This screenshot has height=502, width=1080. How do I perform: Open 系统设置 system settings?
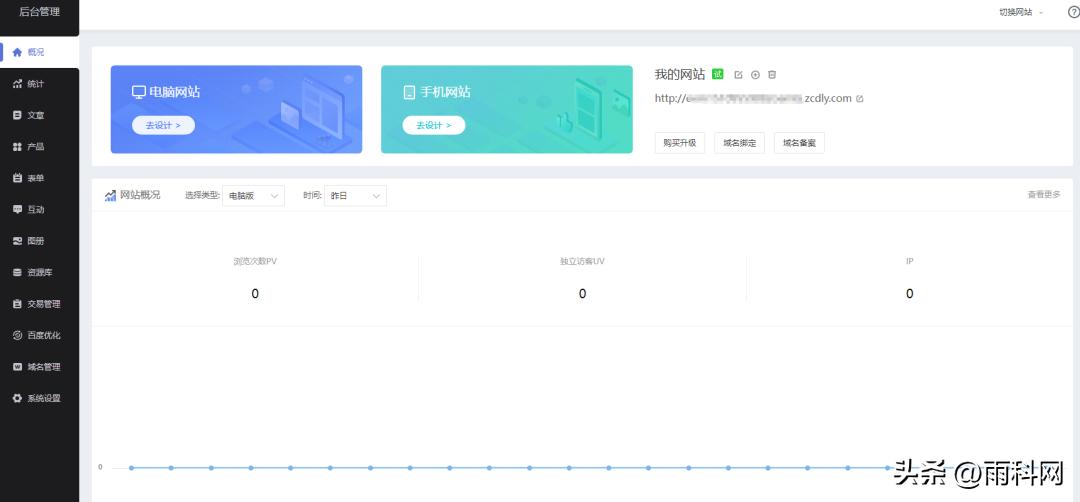pos(39,398)
